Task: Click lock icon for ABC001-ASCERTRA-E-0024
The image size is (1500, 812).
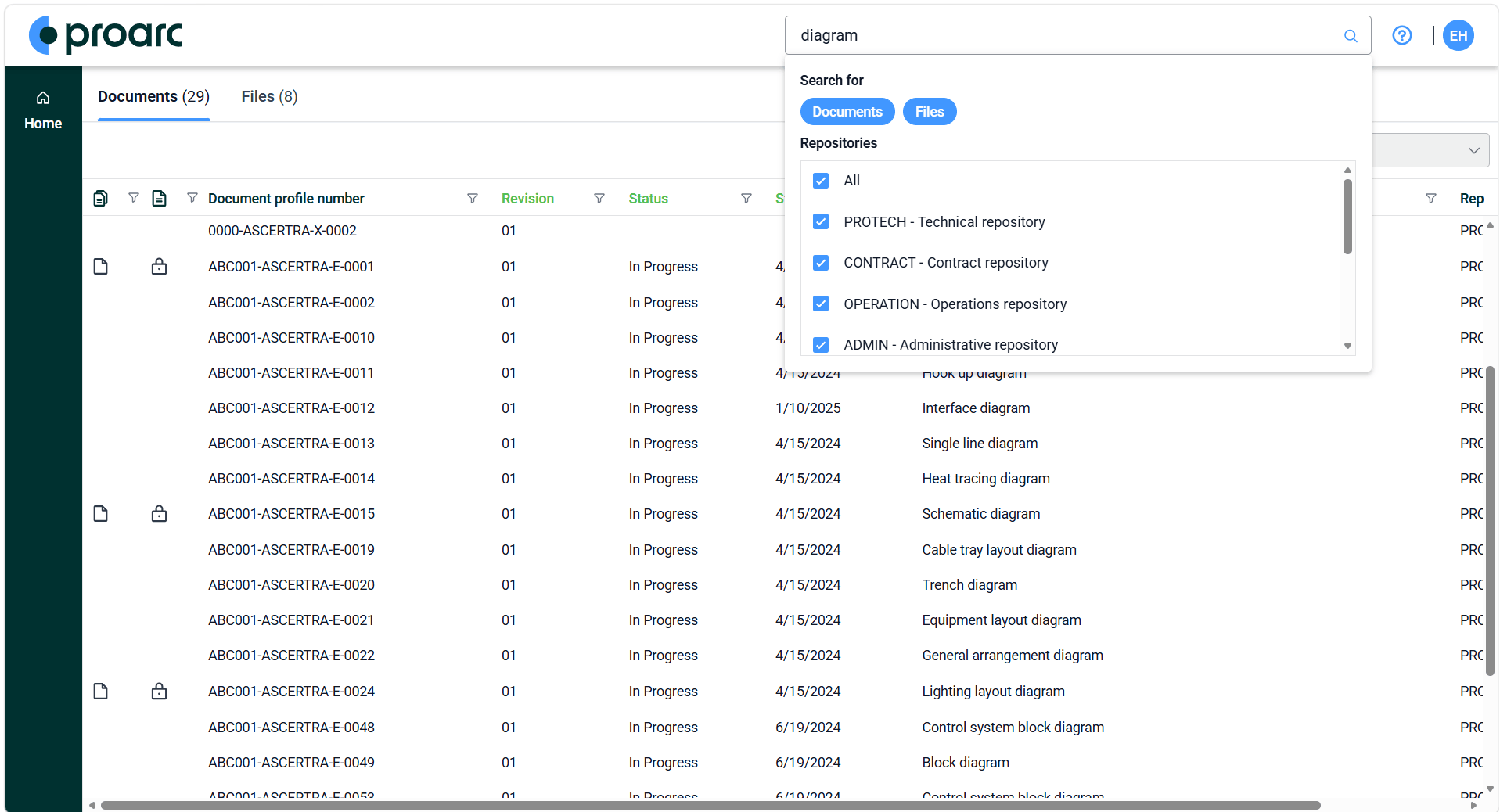Action: coord(160,692)
